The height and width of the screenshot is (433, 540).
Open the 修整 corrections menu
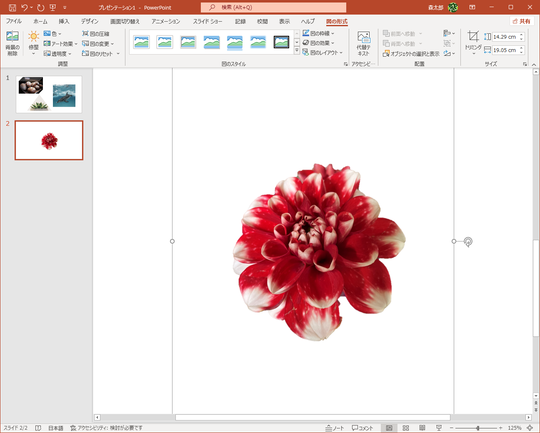pos(33,43)
